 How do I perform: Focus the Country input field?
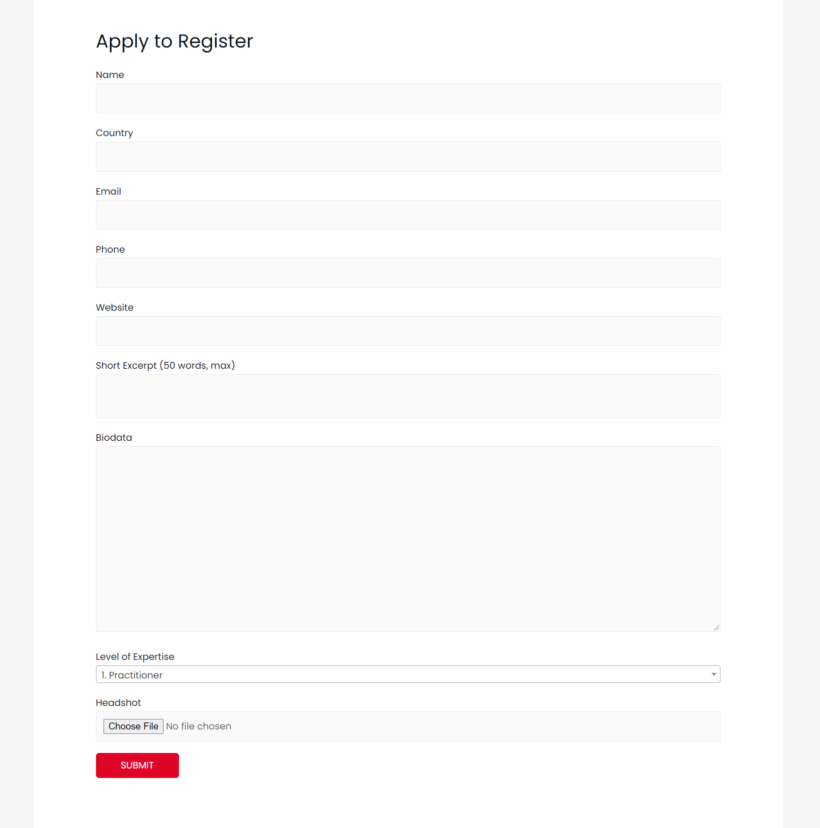coord(408,156)
